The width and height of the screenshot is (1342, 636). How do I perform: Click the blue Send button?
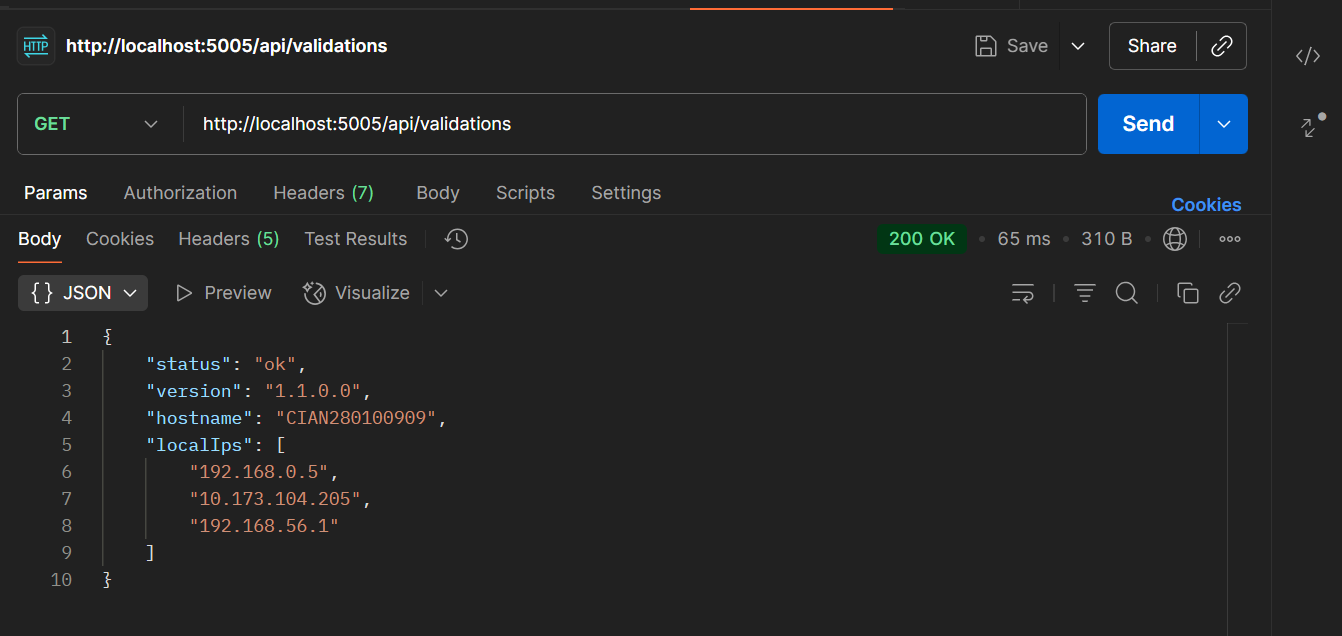tap(1148, 124)
